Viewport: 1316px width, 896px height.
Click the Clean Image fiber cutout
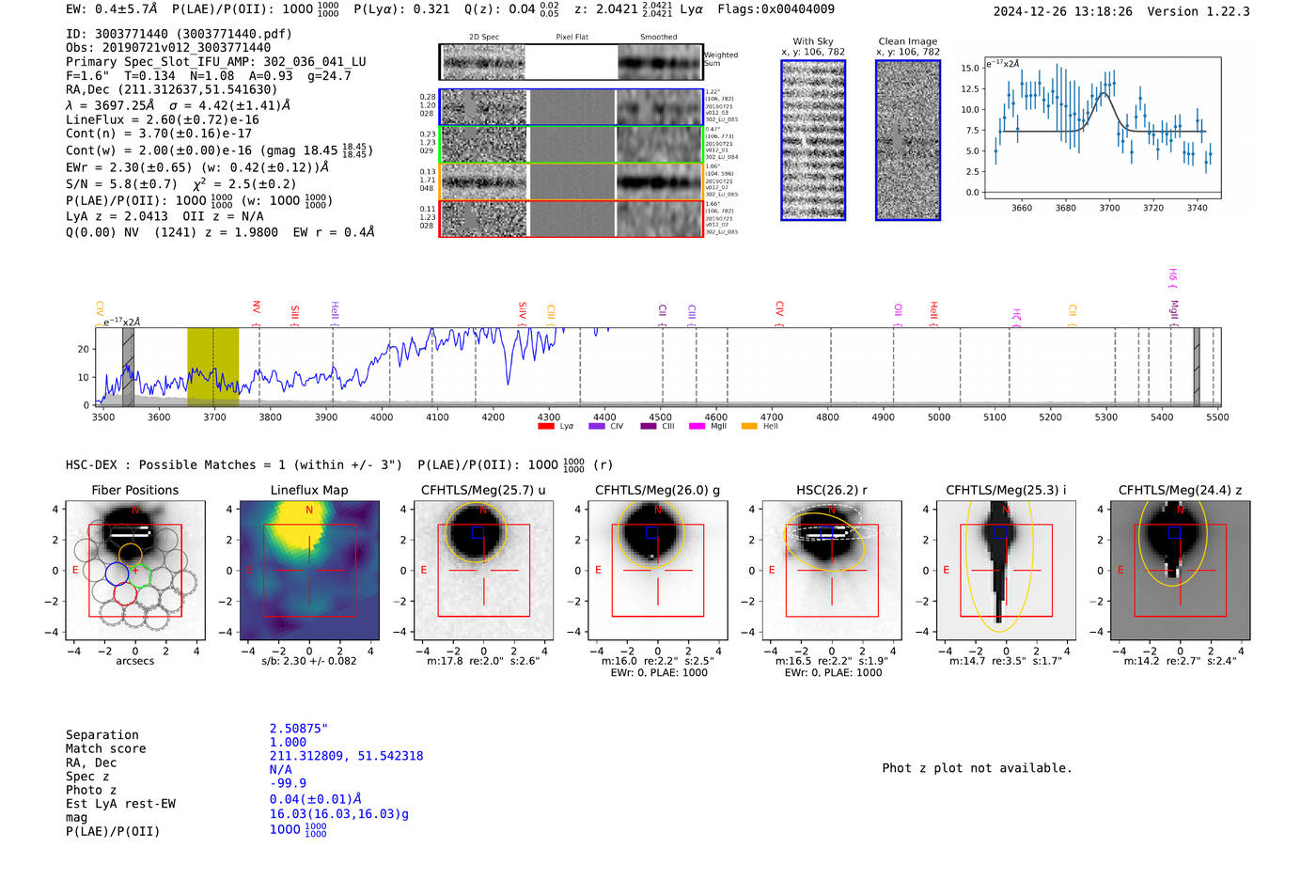tap(908, 140)
